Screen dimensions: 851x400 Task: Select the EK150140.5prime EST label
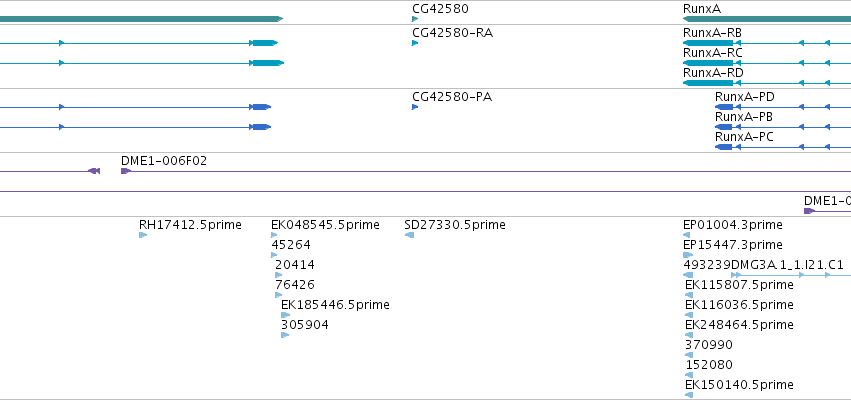(739, 385)
